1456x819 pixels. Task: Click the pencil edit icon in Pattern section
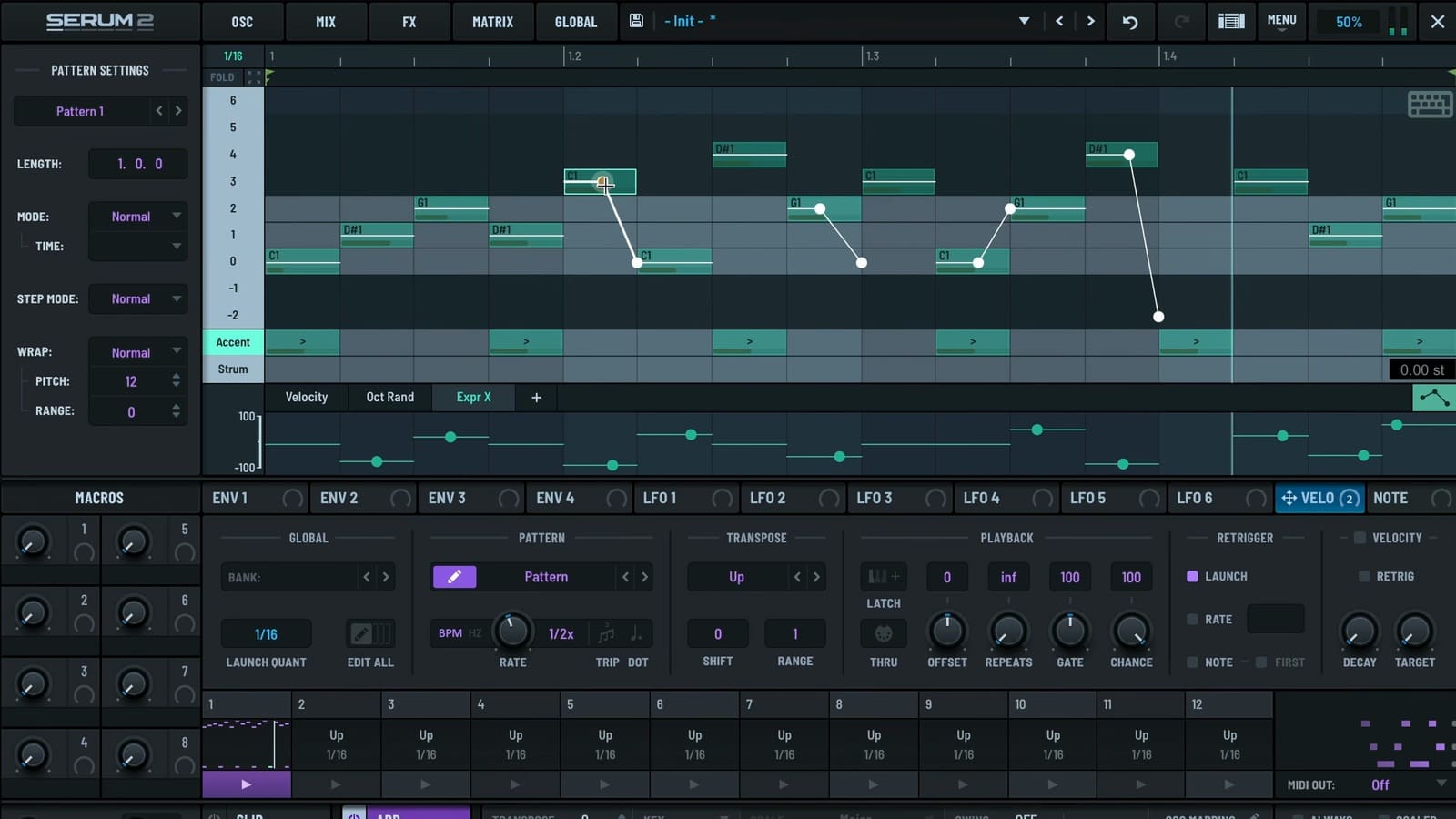[x=454, y=576]
